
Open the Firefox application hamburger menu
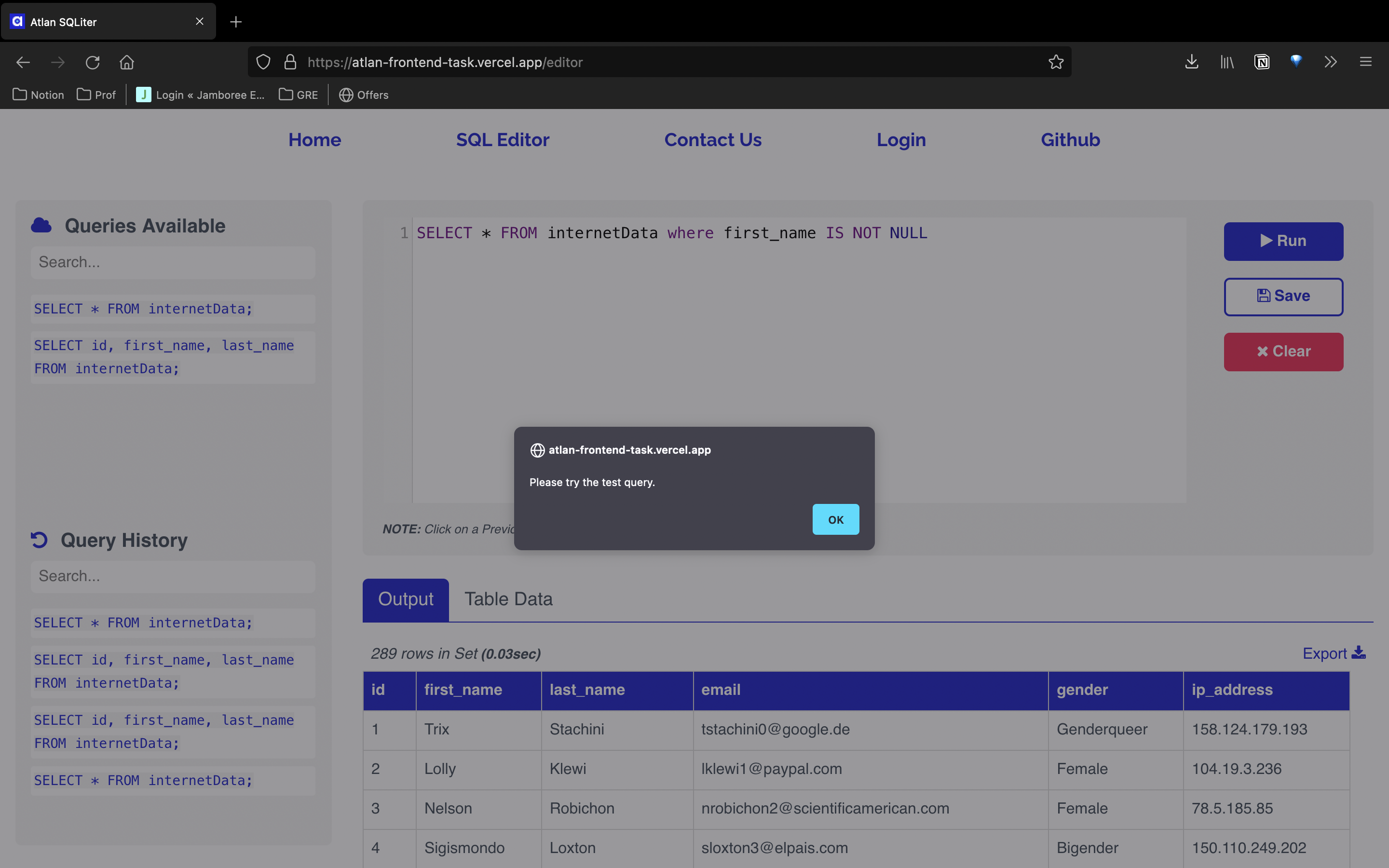pyautogui.click(x=1365, y=62)
